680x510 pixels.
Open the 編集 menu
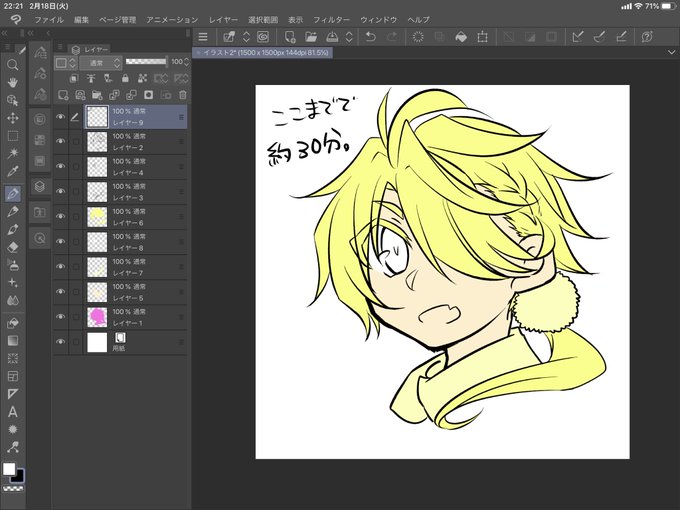tap(81, 20)
